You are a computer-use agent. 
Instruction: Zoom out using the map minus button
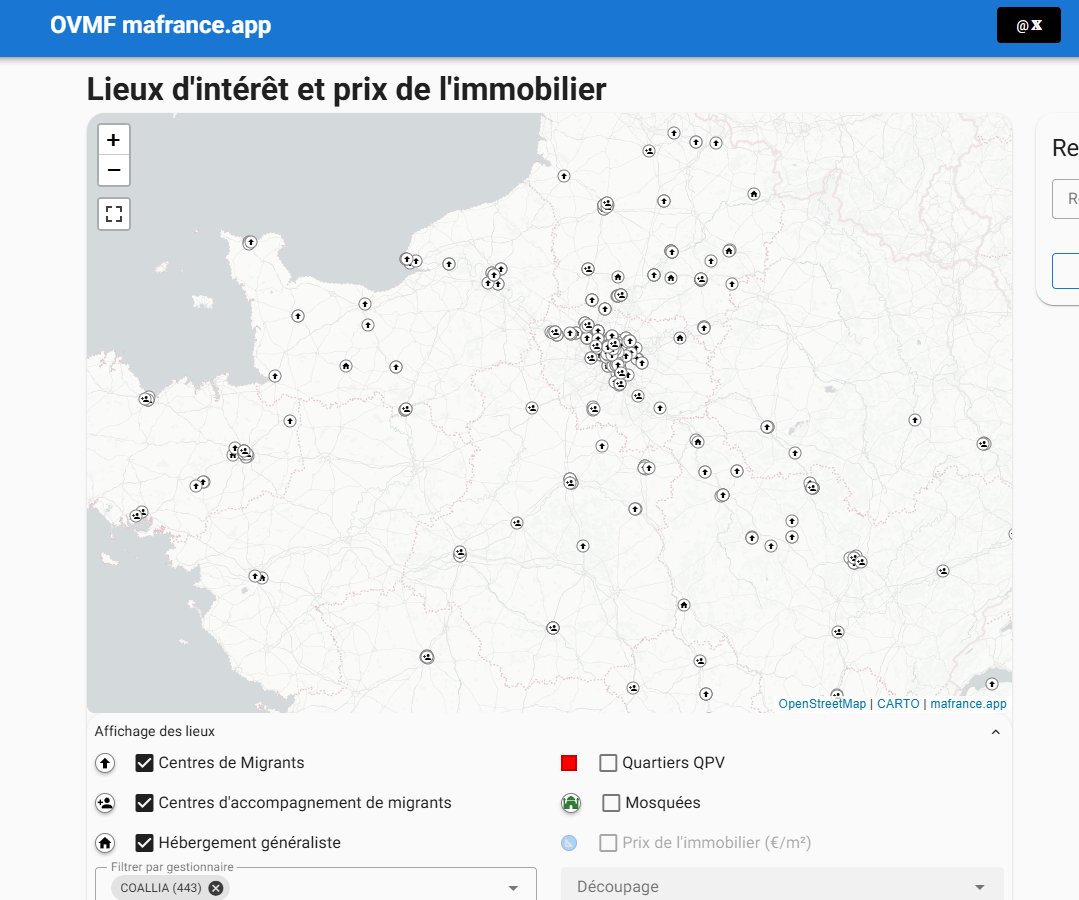(x=114, y=170)
